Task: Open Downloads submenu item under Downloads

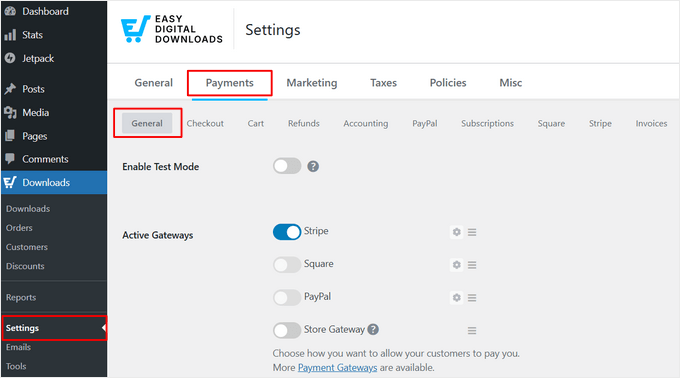Action: point(28,209)
